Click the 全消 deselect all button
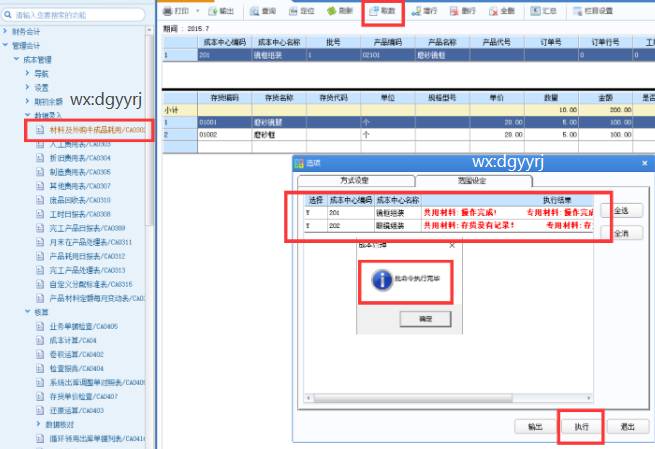 coord(622,233)
